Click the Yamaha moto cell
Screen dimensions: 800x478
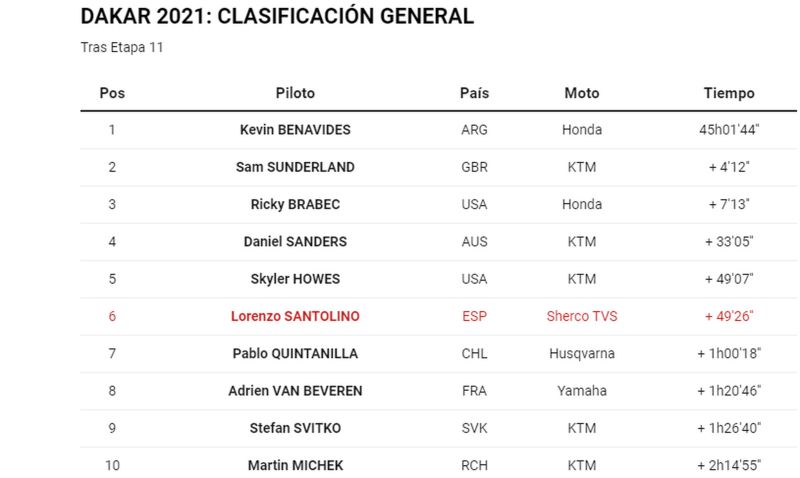coord(582,391)
